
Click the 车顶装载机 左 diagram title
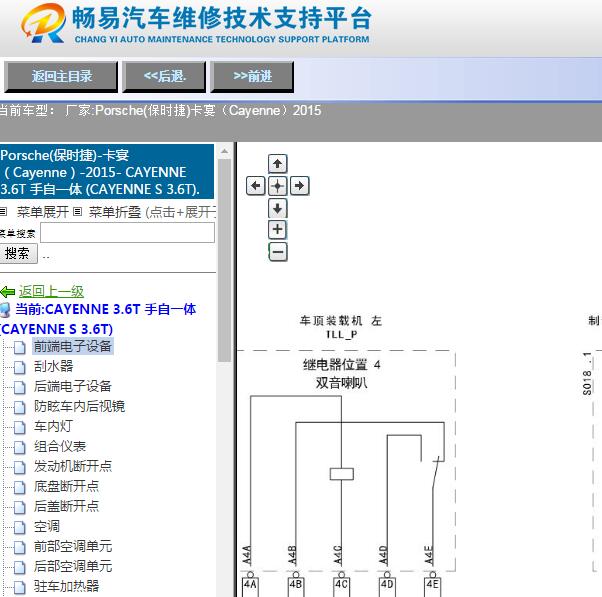pos(341,321)
